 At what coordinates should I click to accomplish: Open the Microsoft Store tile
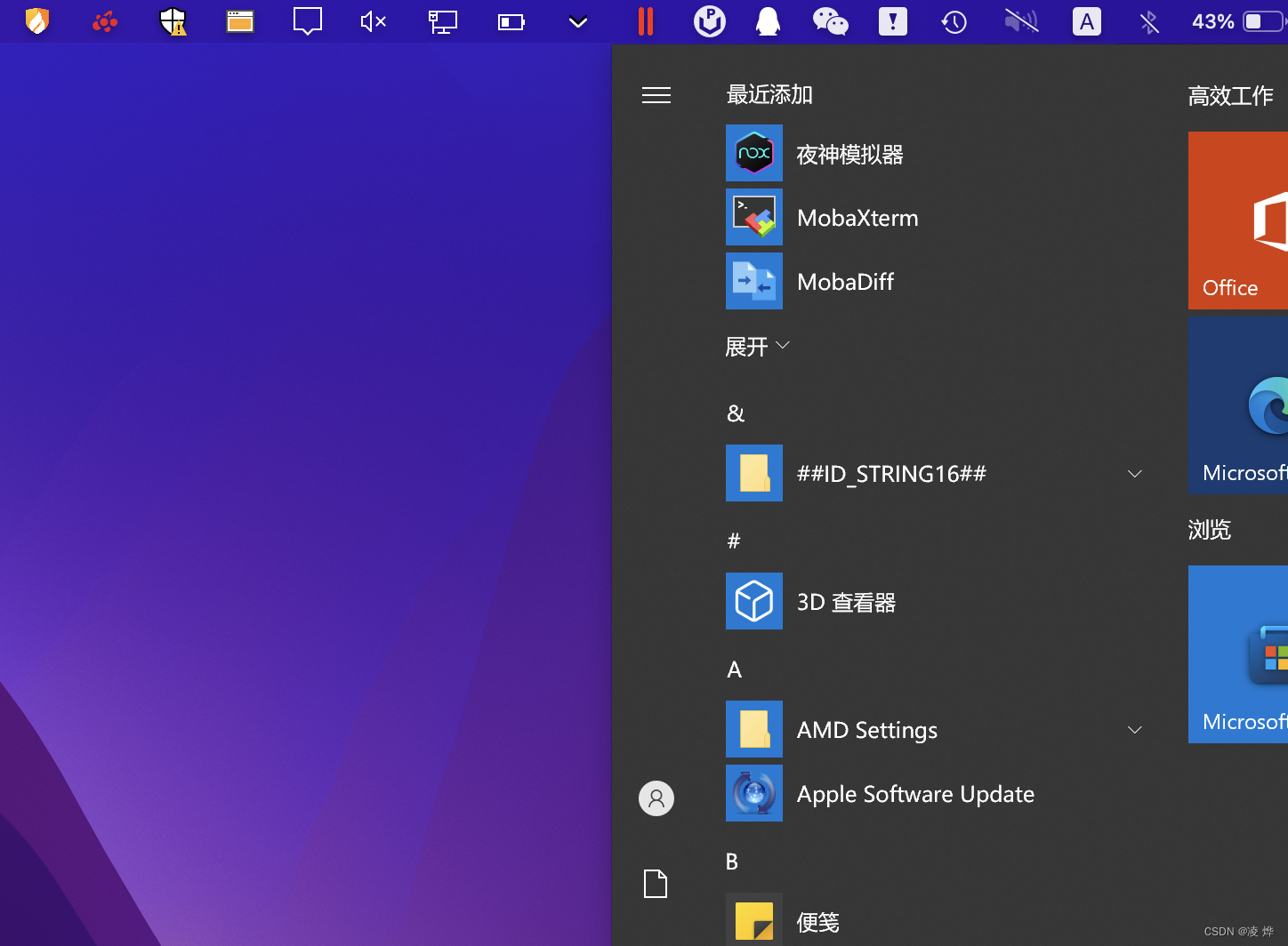pos(1238,654)
